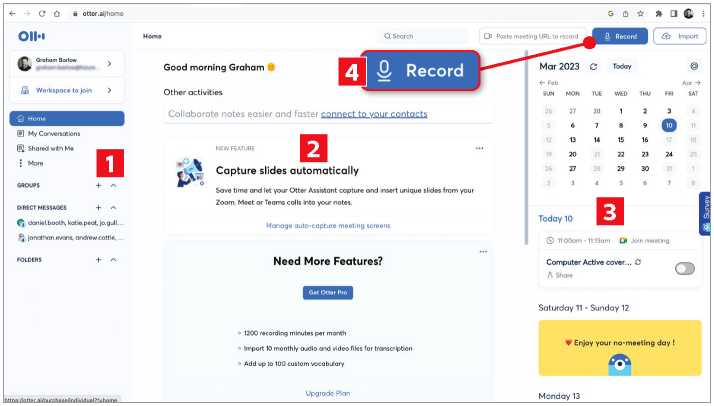Expand Graham Barlow account chevron
This screenshot has height=406, width=714.
(109, 63)
